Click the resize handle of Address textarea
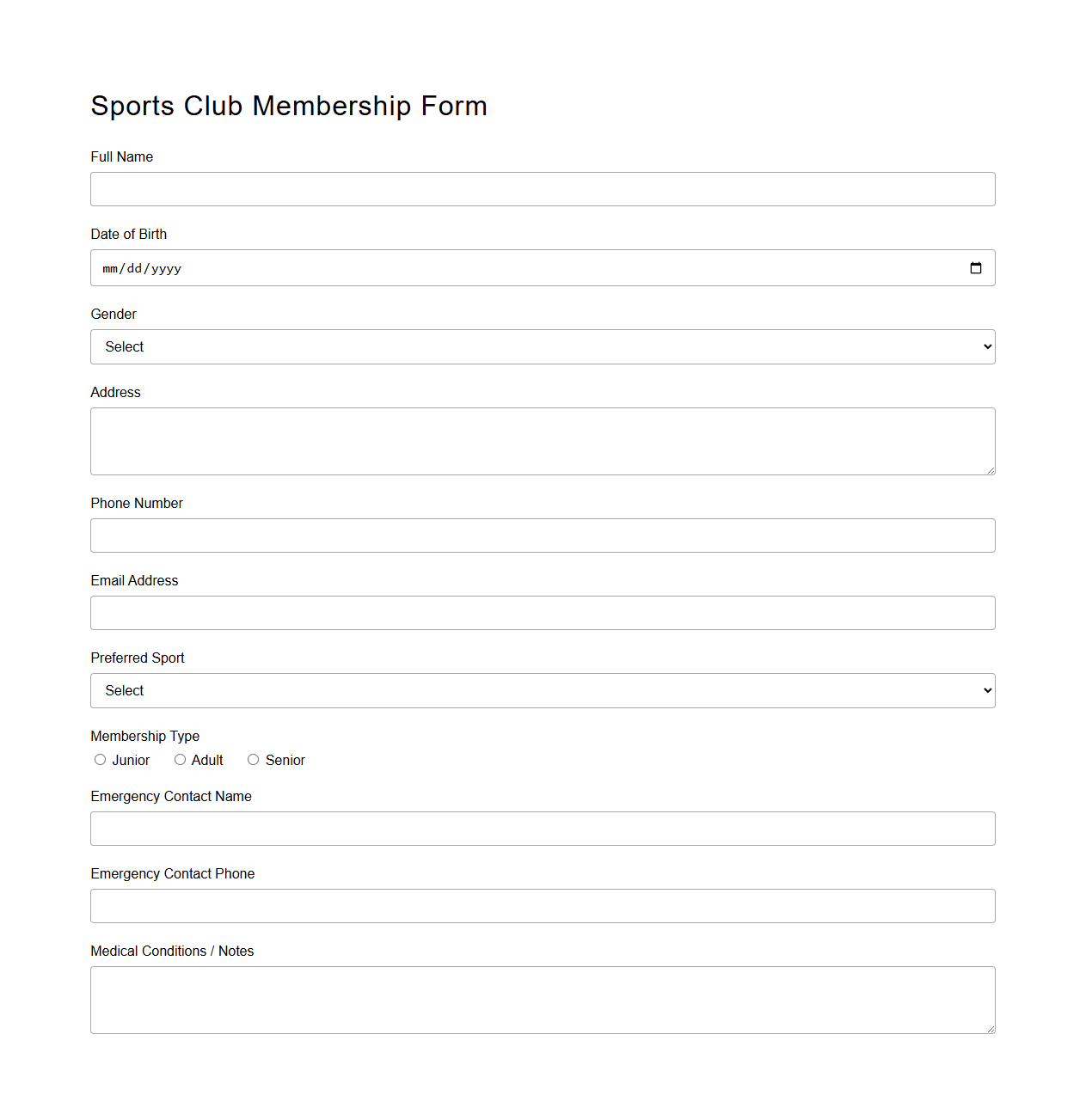 (x=991, y=469)
